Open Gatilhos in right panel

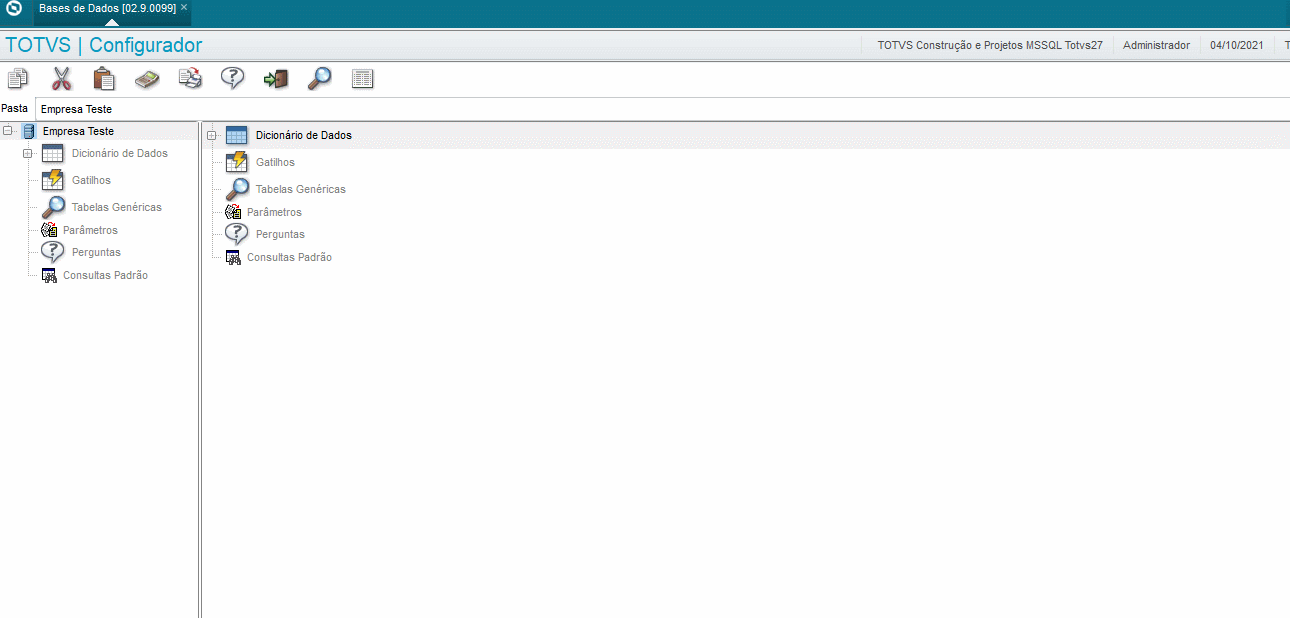(x=275, y=162)
